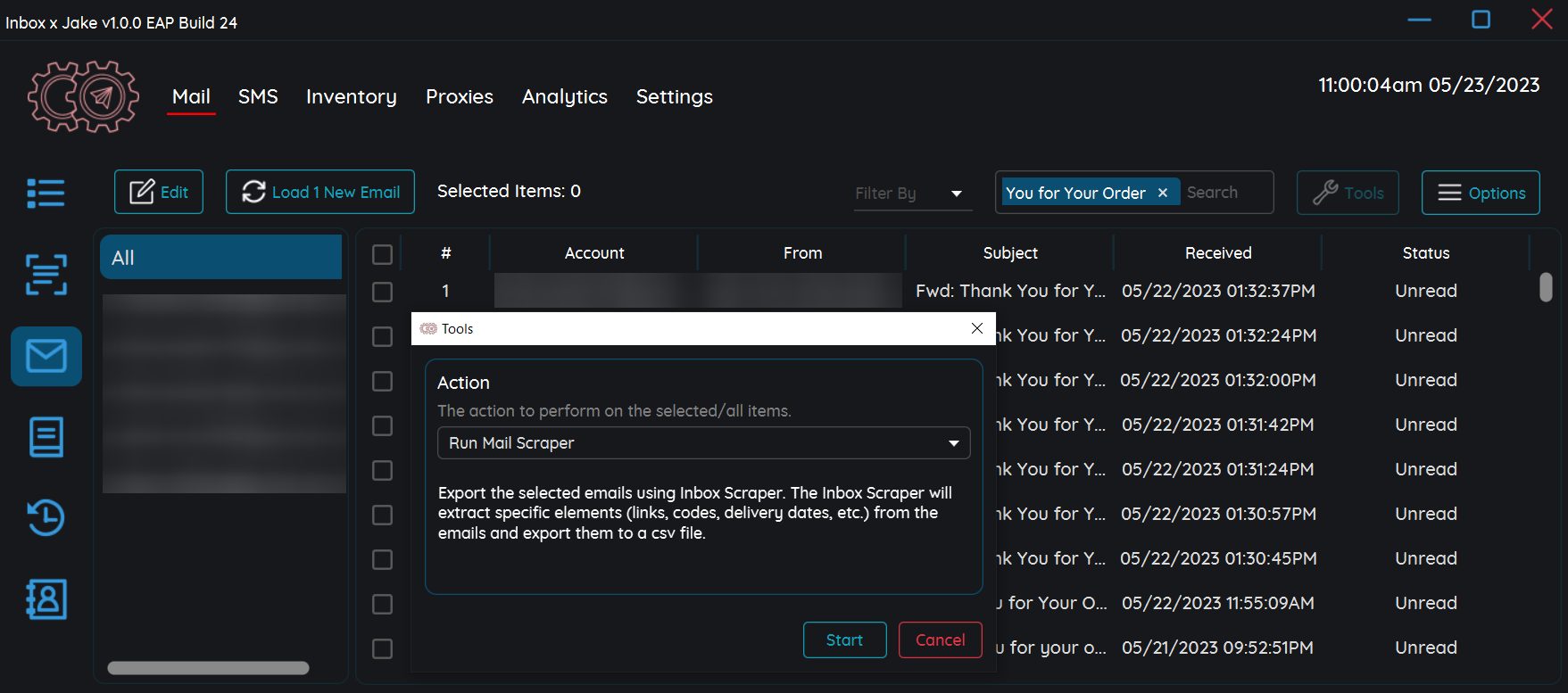Remove the 'You for Your Order' search tag
1568x693 pixels.
1163,193
